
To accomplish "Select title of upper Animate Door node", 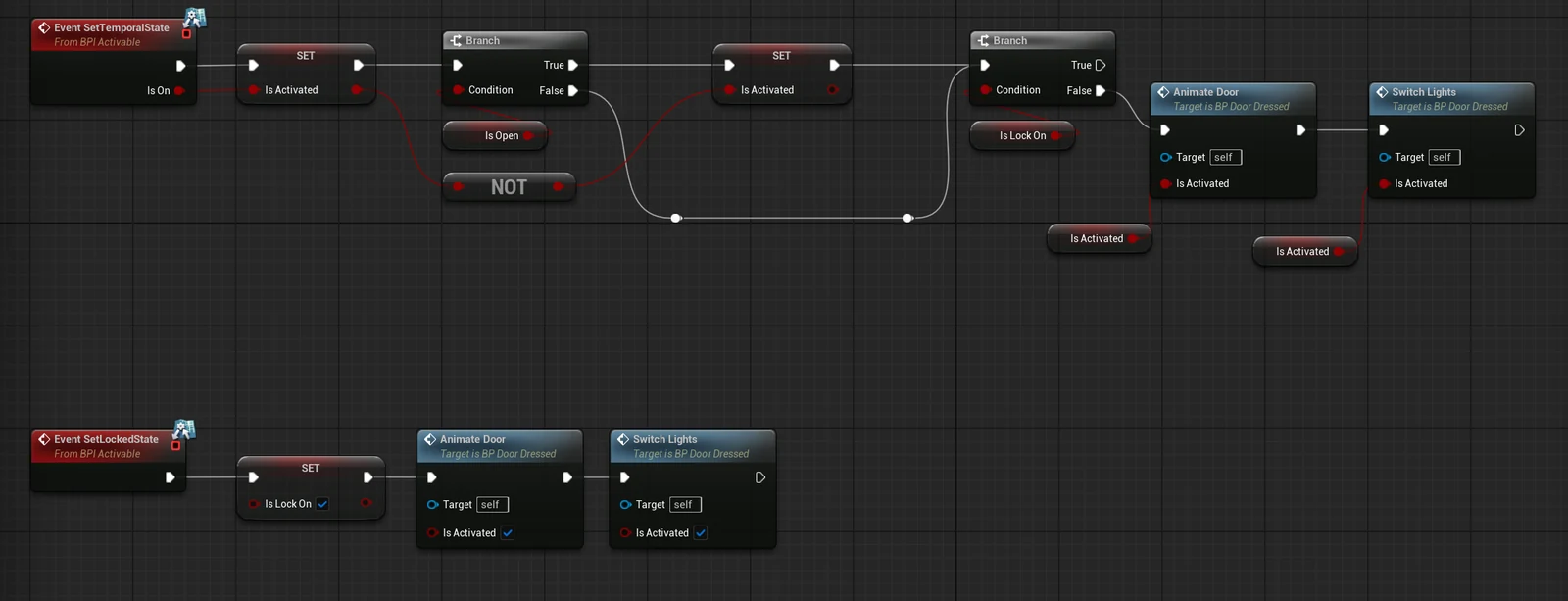I will [1205, 92].
